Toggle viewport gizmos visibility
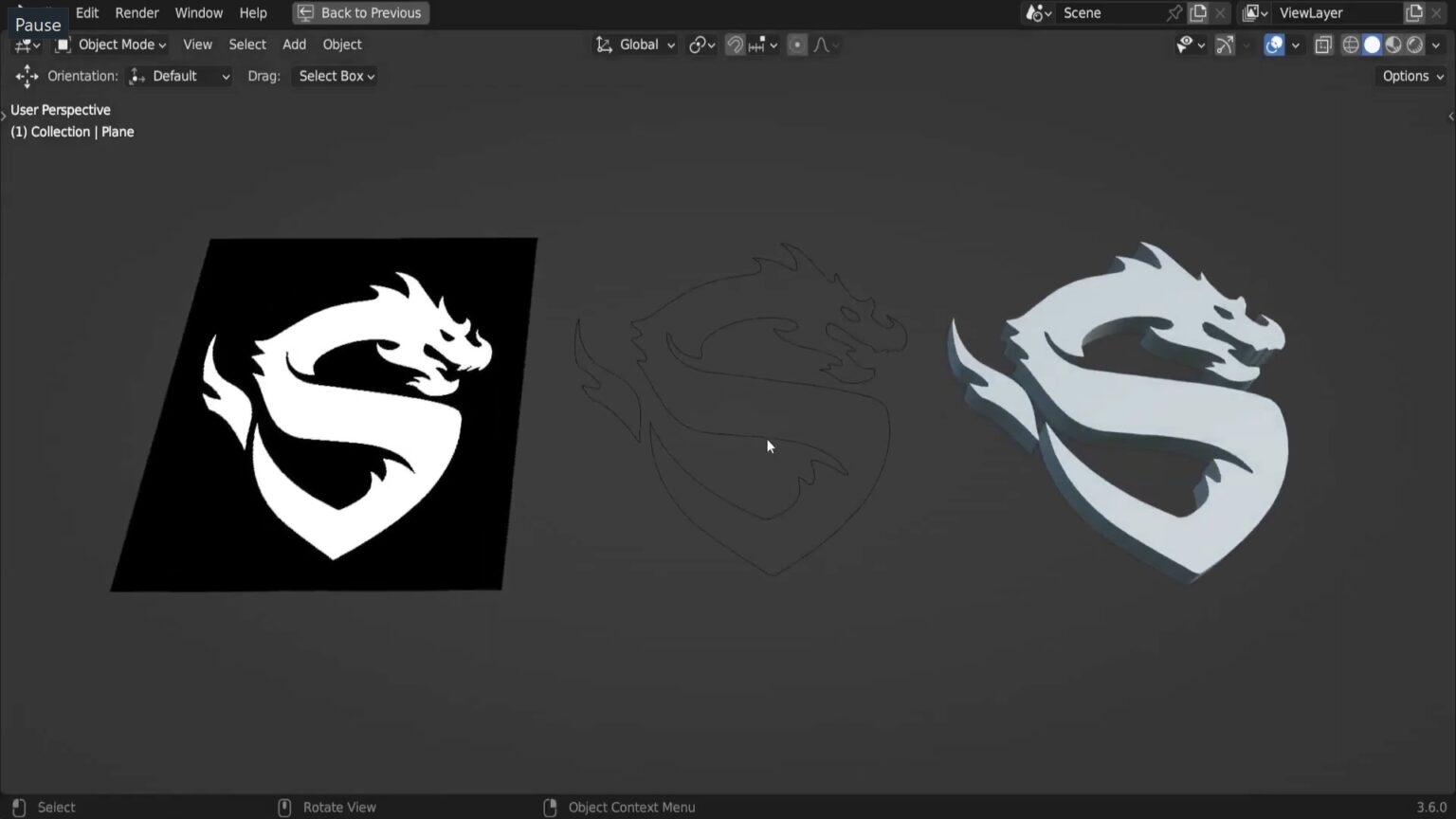Image resolution: width=1456 pixels, height=819 pixels. click(1224, 45)
